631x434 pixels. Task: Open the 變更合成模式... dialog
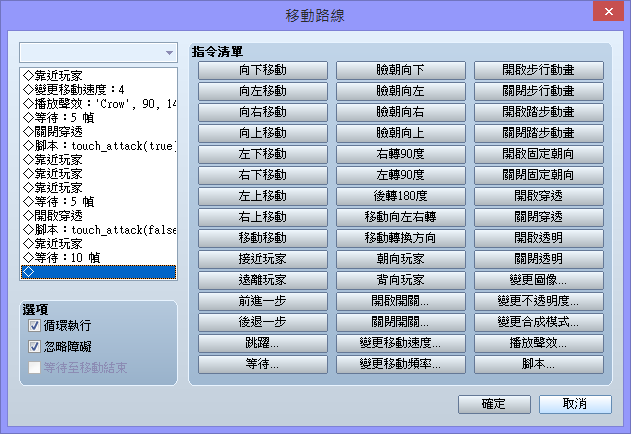(538, 322)
